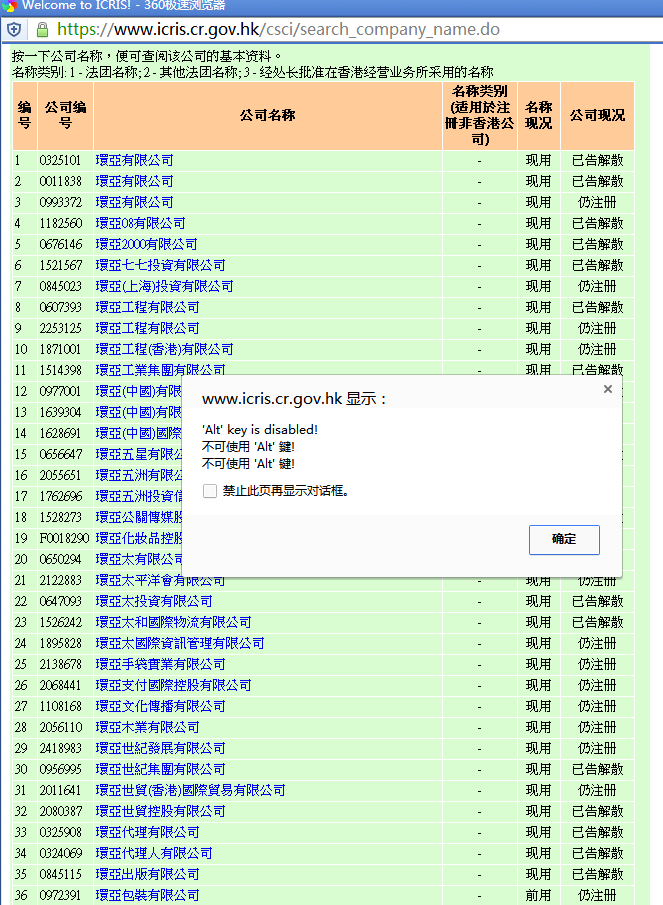Click the 公司编号 column header

[x=65, y=115]
